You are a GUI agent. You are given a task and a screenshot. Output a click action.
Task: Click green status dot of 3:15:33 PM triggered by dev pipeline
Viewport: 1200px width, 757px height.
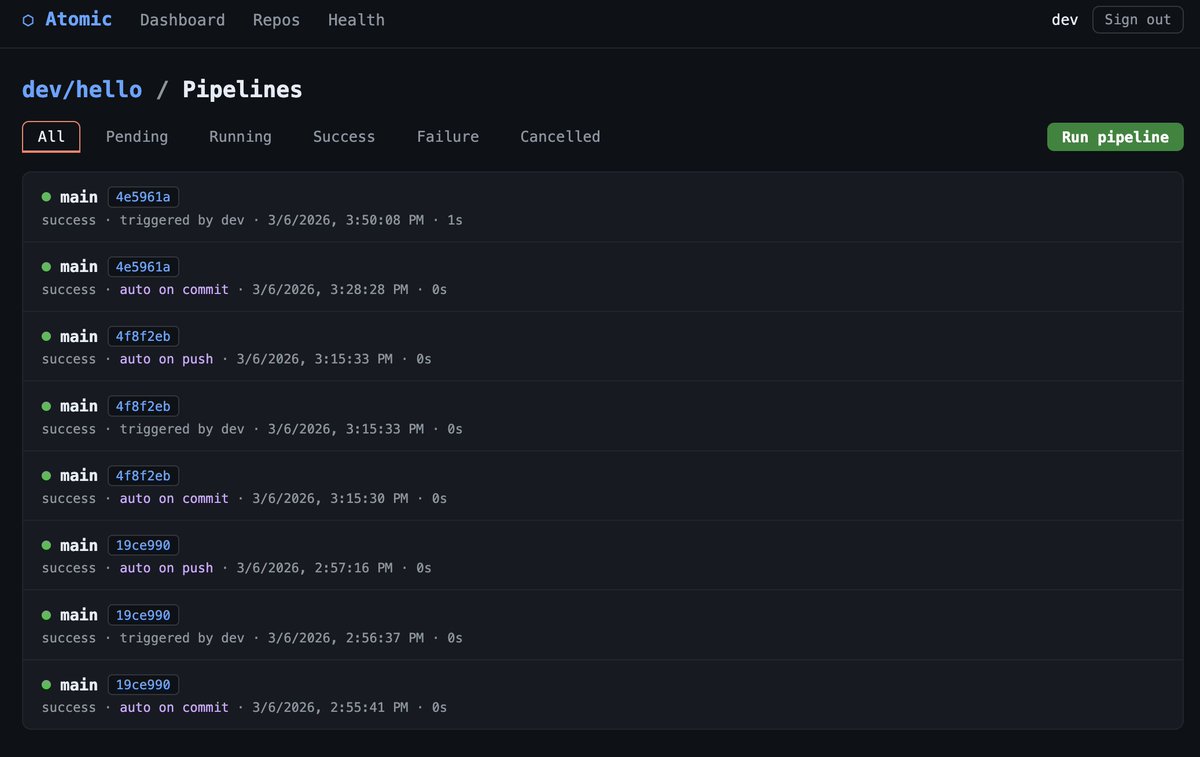coord(46,406)
